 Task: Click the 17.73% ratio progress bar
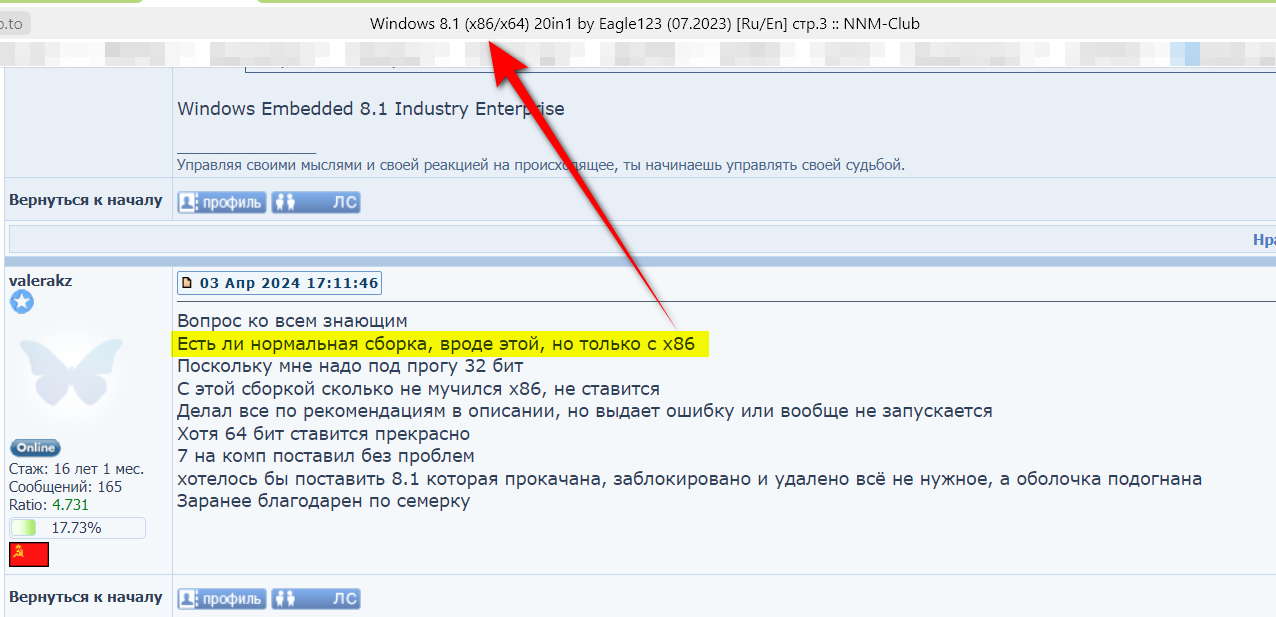77,528
